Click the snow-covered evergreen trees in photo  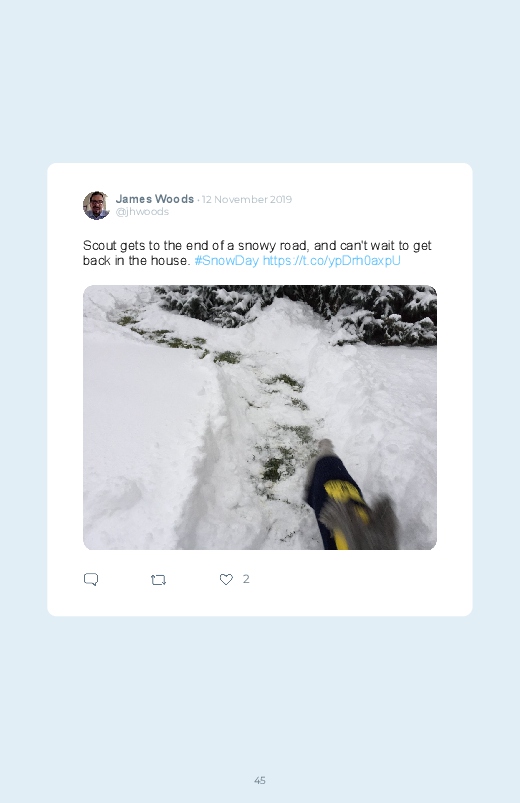click(307, 307)
